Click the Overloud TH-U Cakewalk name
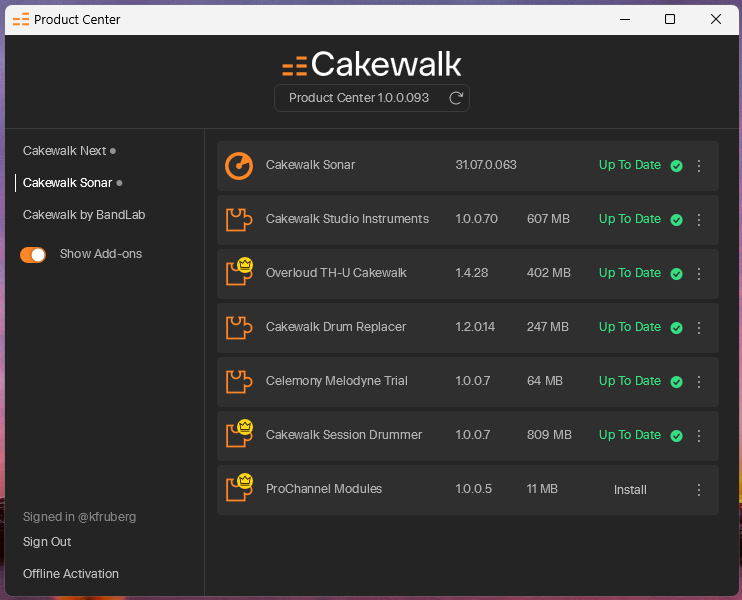 336,273
